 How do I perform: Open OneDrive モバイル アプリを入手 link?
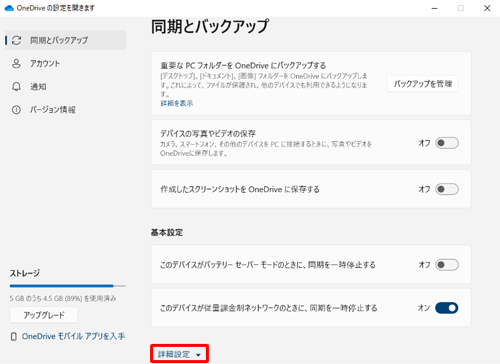click(73, 336)
